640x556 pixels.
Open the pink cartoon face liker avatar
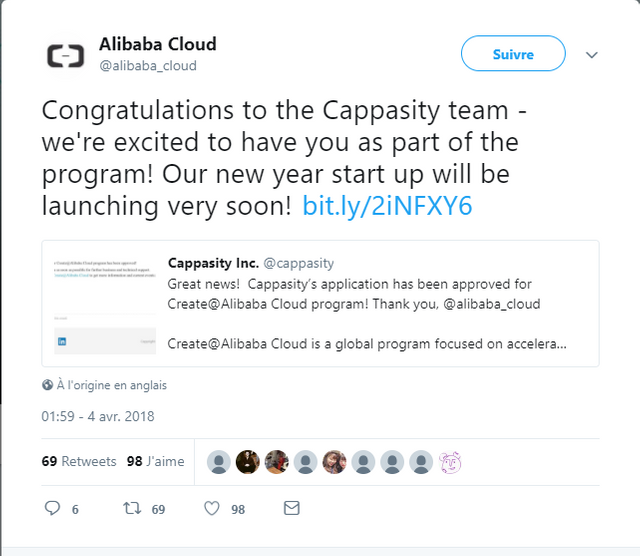click(450, 462)
